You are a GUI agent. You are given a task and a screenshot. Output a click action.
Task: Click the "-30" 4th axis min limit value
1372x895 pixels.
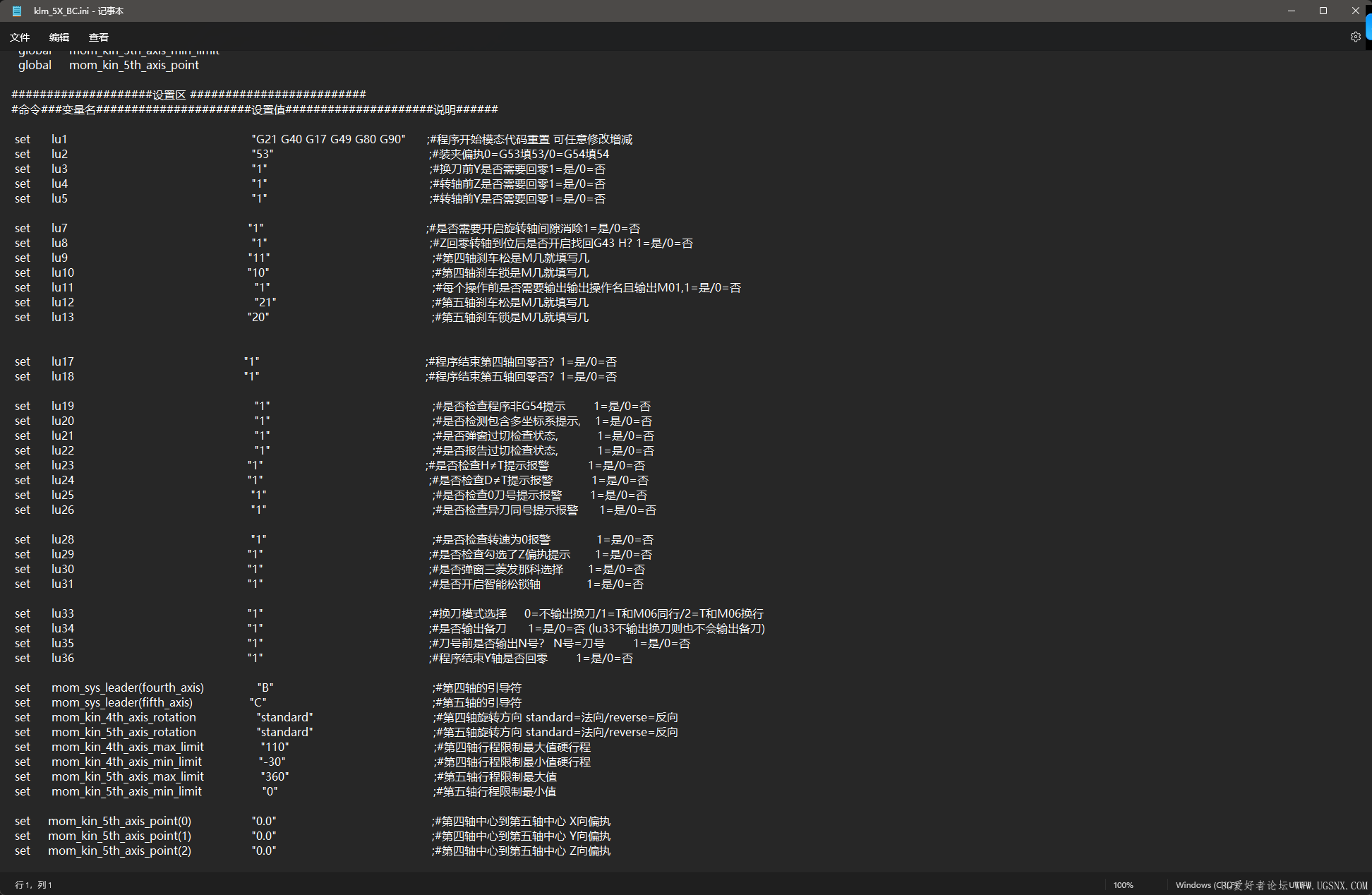(272, 762)
